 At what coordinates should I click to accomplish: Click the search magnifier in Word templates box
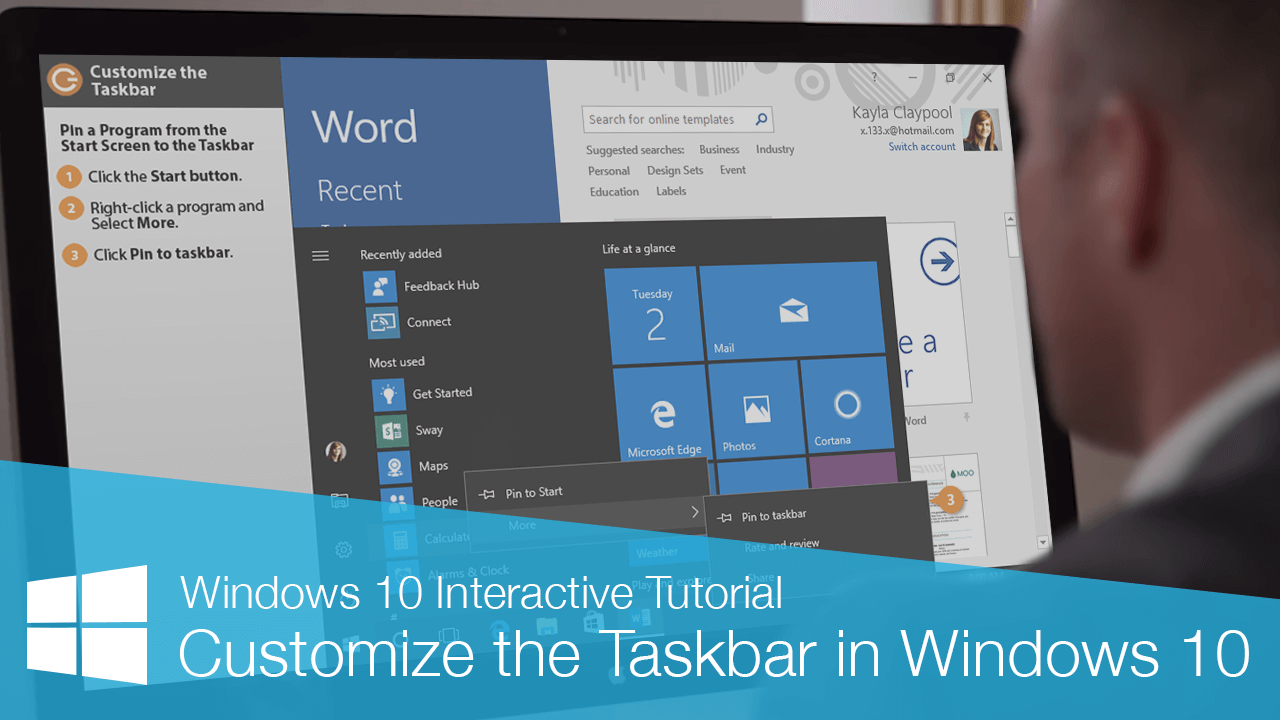(762, 119)
